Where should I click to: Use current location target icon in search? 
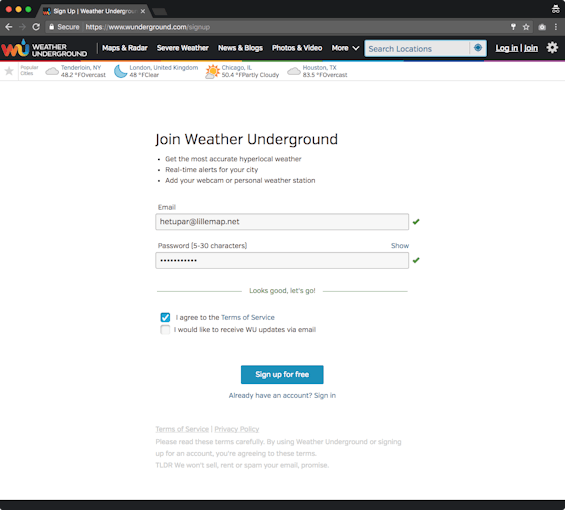pos(478,48)
